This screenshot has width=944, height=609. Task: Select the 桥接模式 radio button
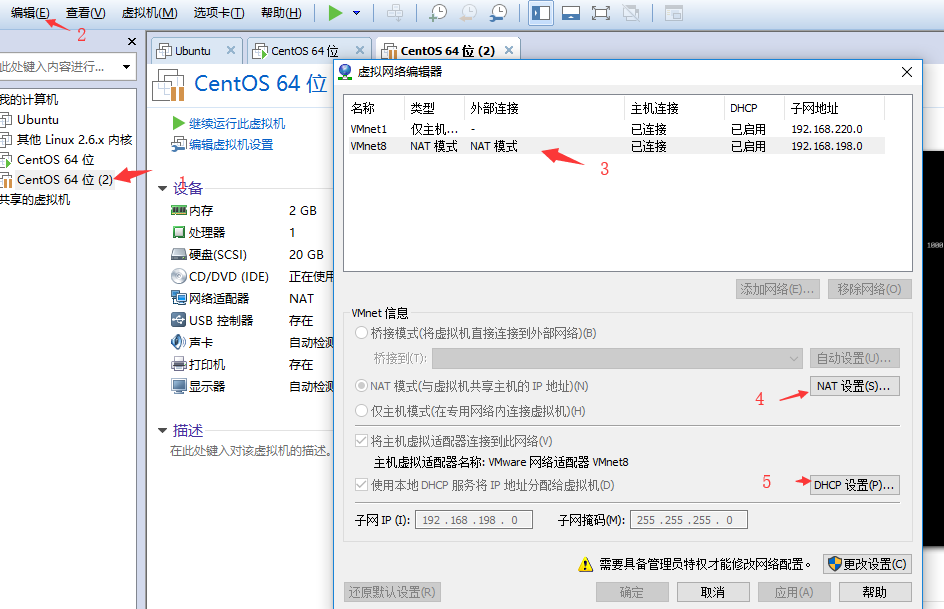361,333
